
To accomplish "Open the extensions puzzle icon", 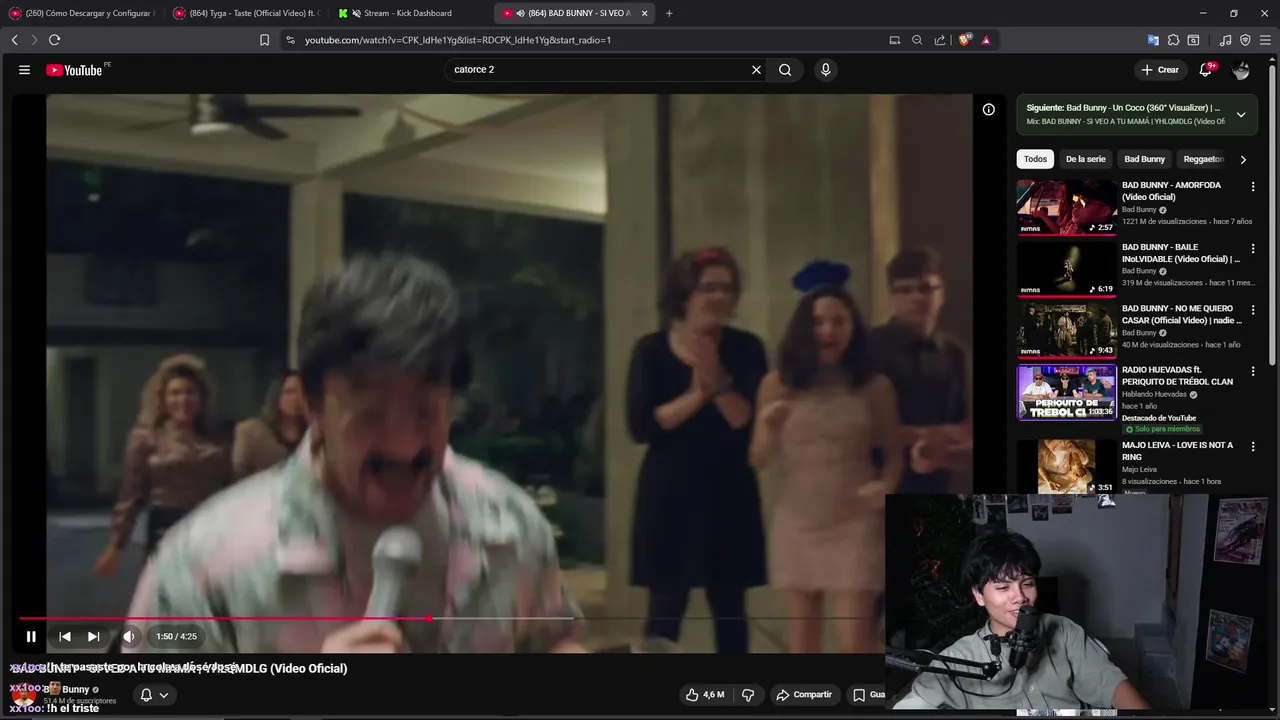I will click(1174, 40).
